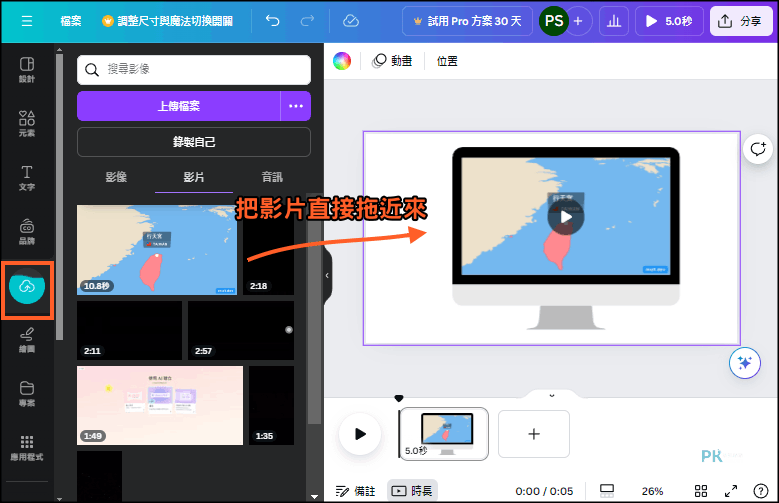Image resolution: width=779 pixels, height=503 pixels.
Task: Open the 檔案 file menu
Action: pos(71,21)
